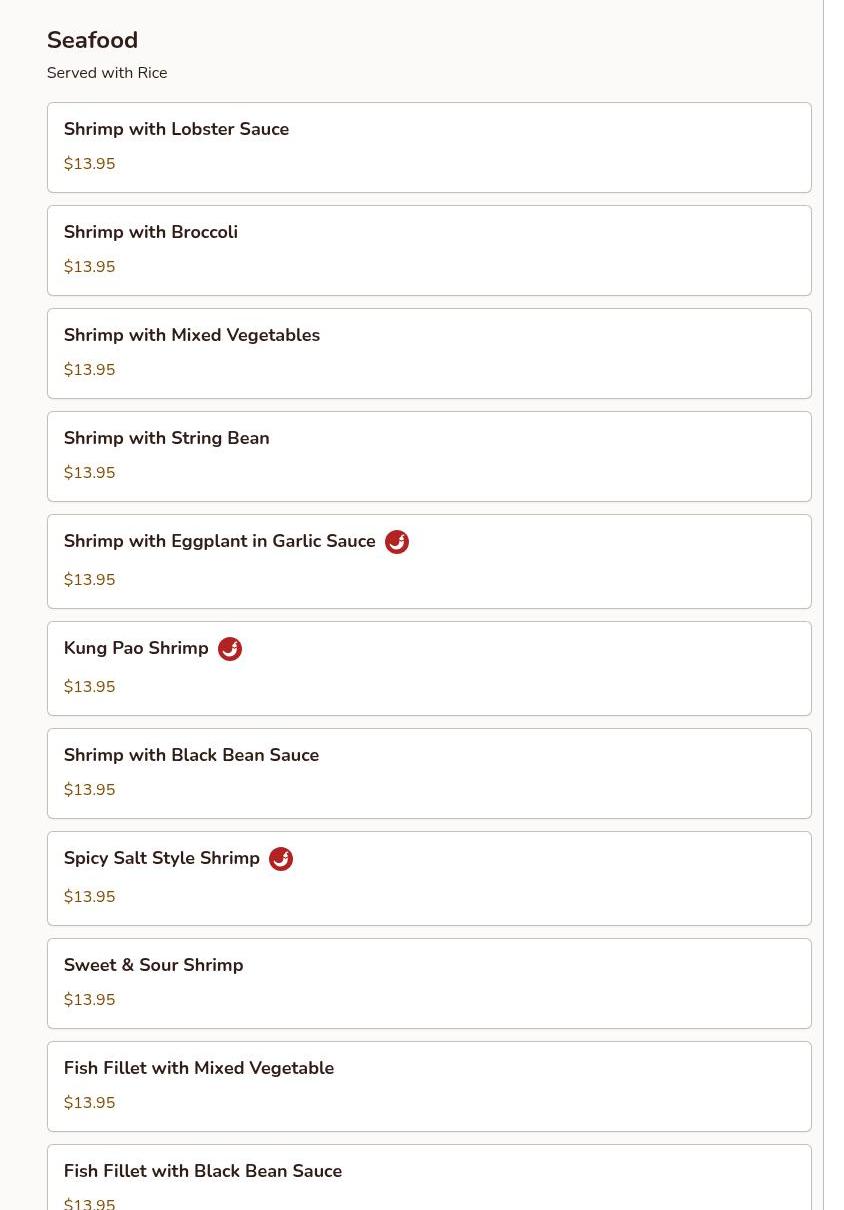
Task: Click the Shrimp with Black Bean Sauce price
Action: pos(90,790)
